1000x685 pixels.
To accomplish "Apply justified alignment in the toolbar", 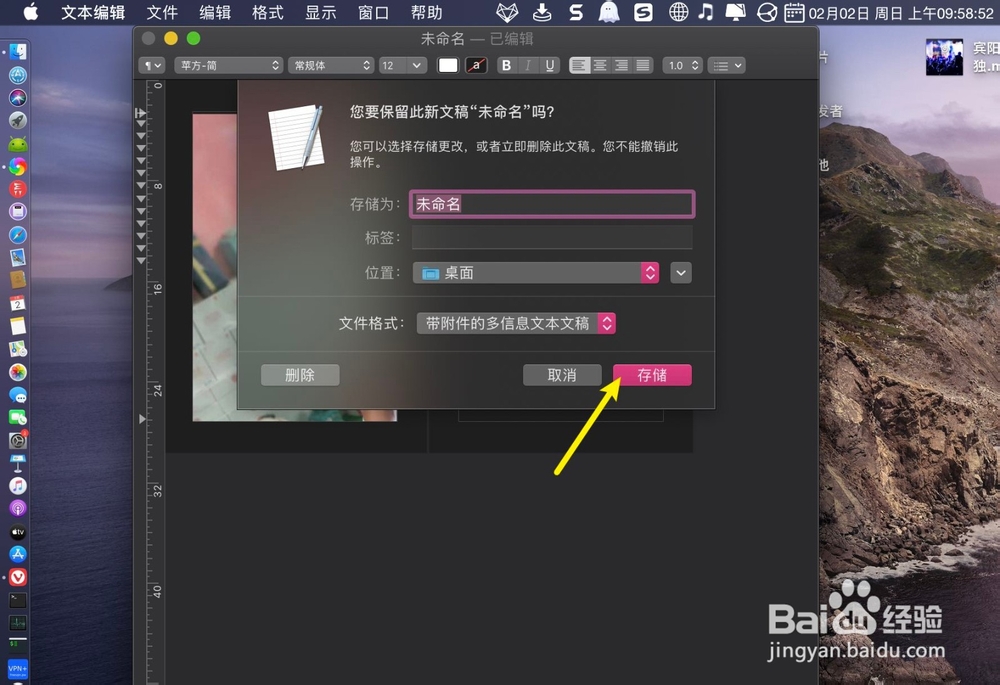I will [641, 65].
